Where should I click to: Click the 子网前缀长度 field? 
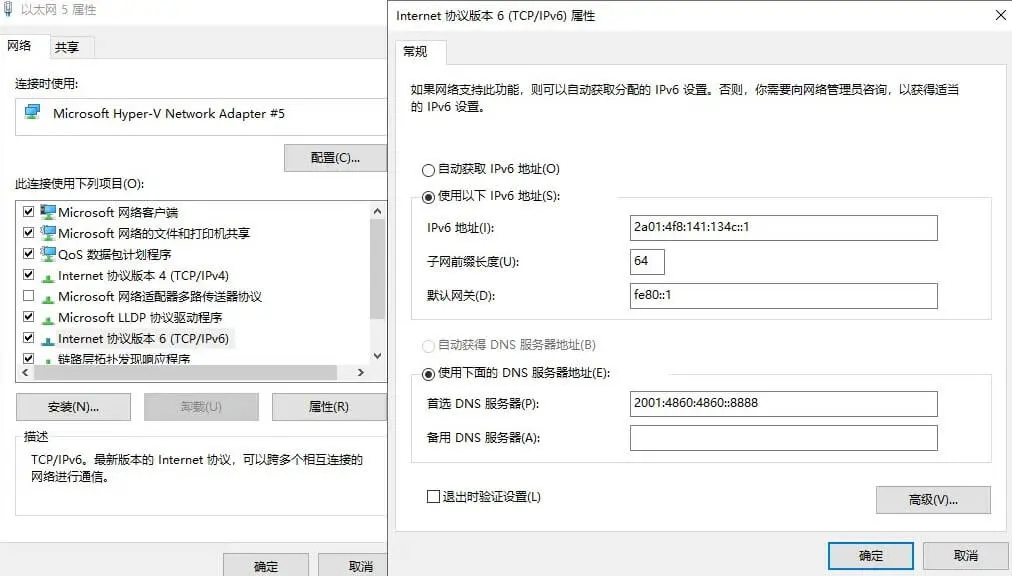648,262
